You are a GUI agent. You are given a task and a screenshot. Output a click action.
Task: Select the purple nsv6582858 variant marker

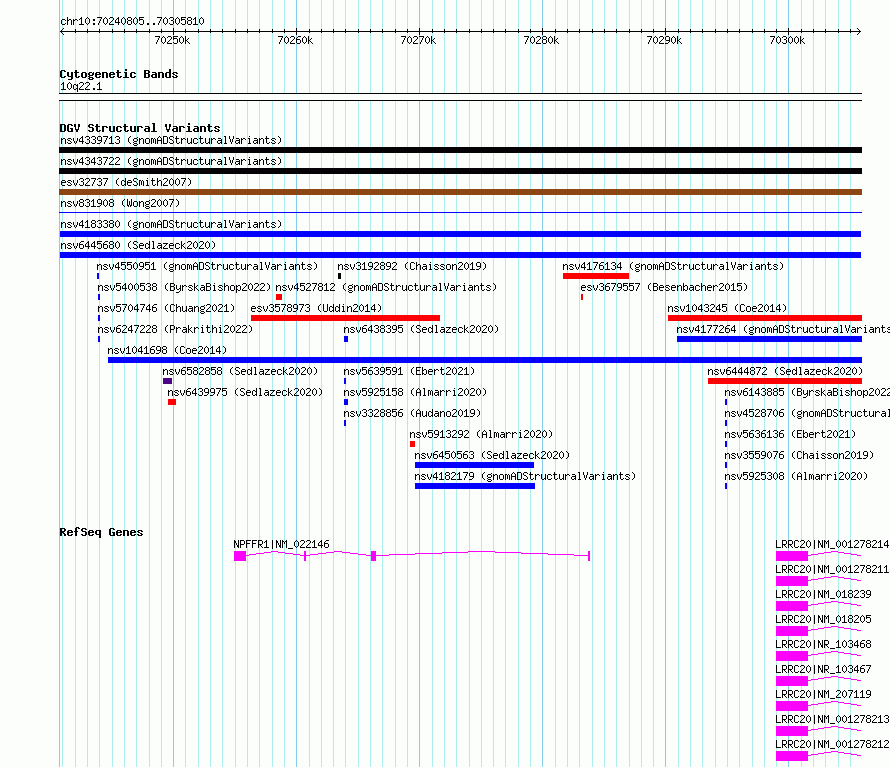coord(167,381)
